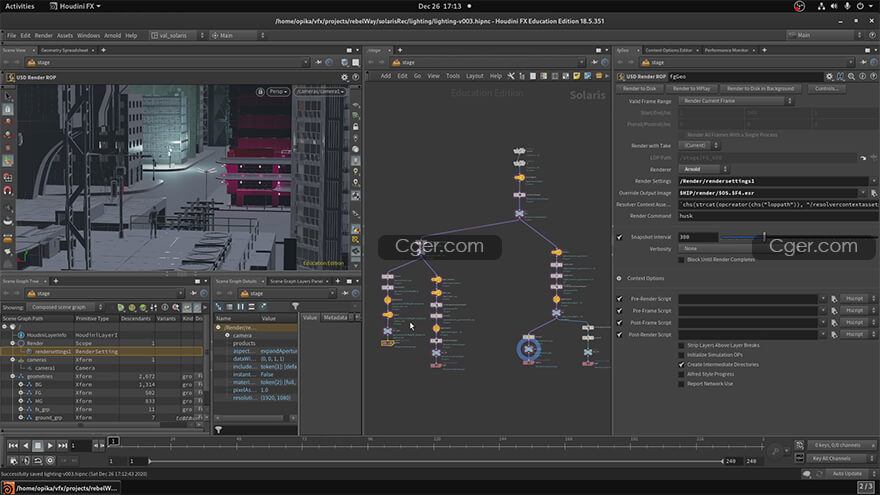
Task: Click the Snapshot Interval slider
Action: (798, 237)
